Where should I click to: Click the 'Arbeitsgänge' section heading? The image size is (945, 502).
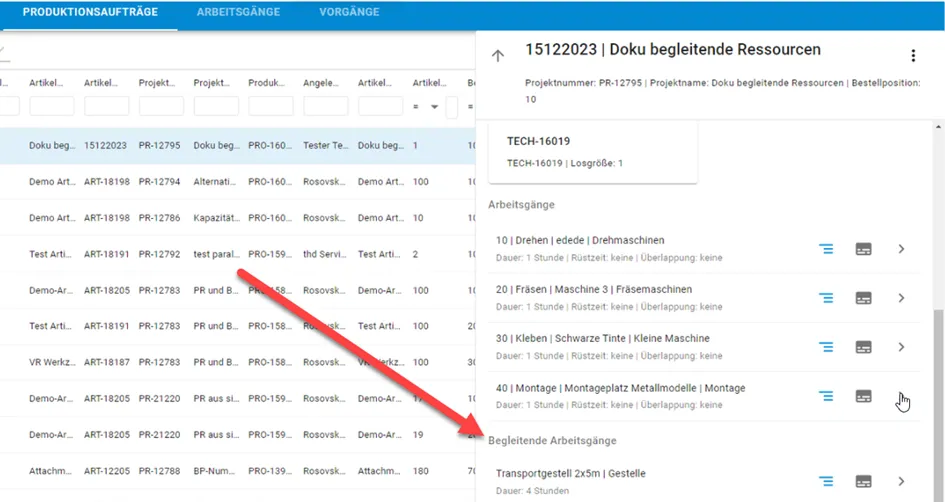point(521,204)
